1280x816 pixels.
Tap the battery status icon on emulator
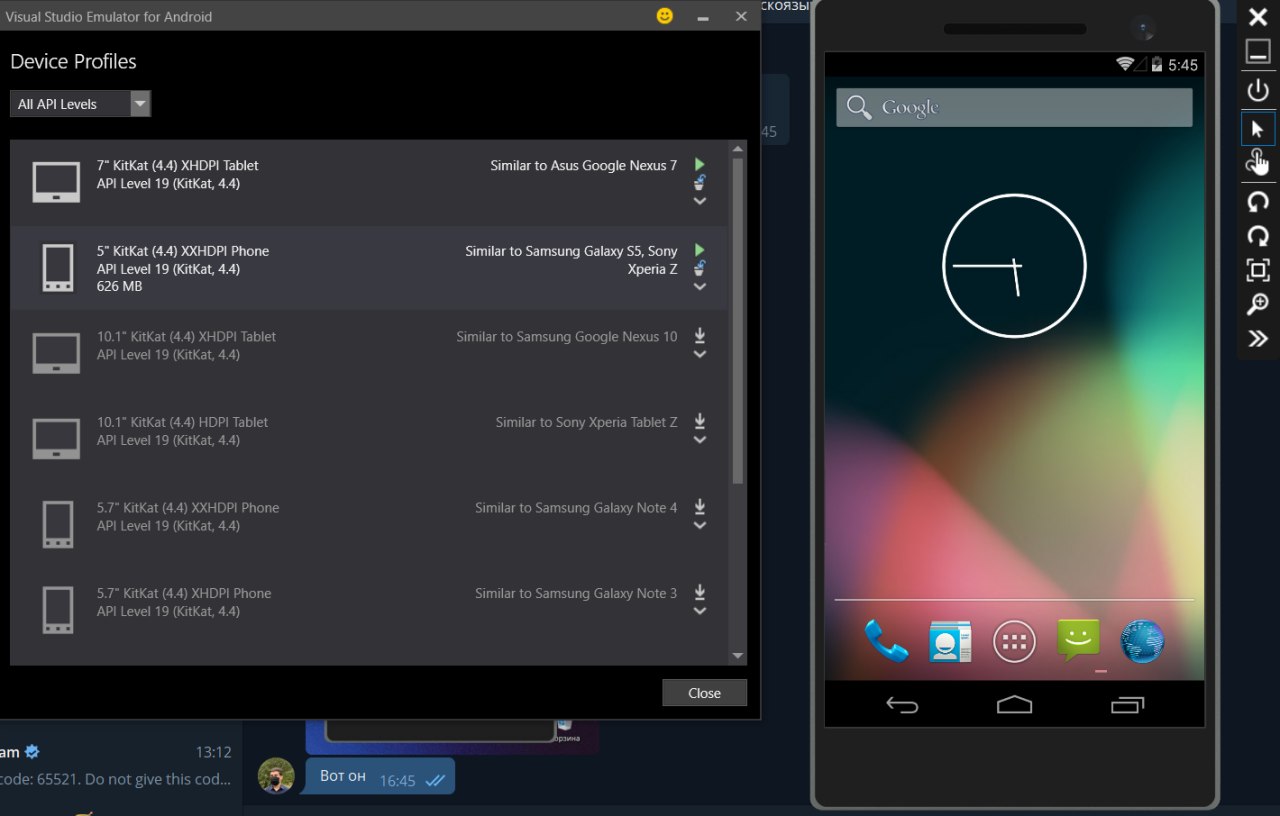pyautogui.click(x=1157, y=64)
